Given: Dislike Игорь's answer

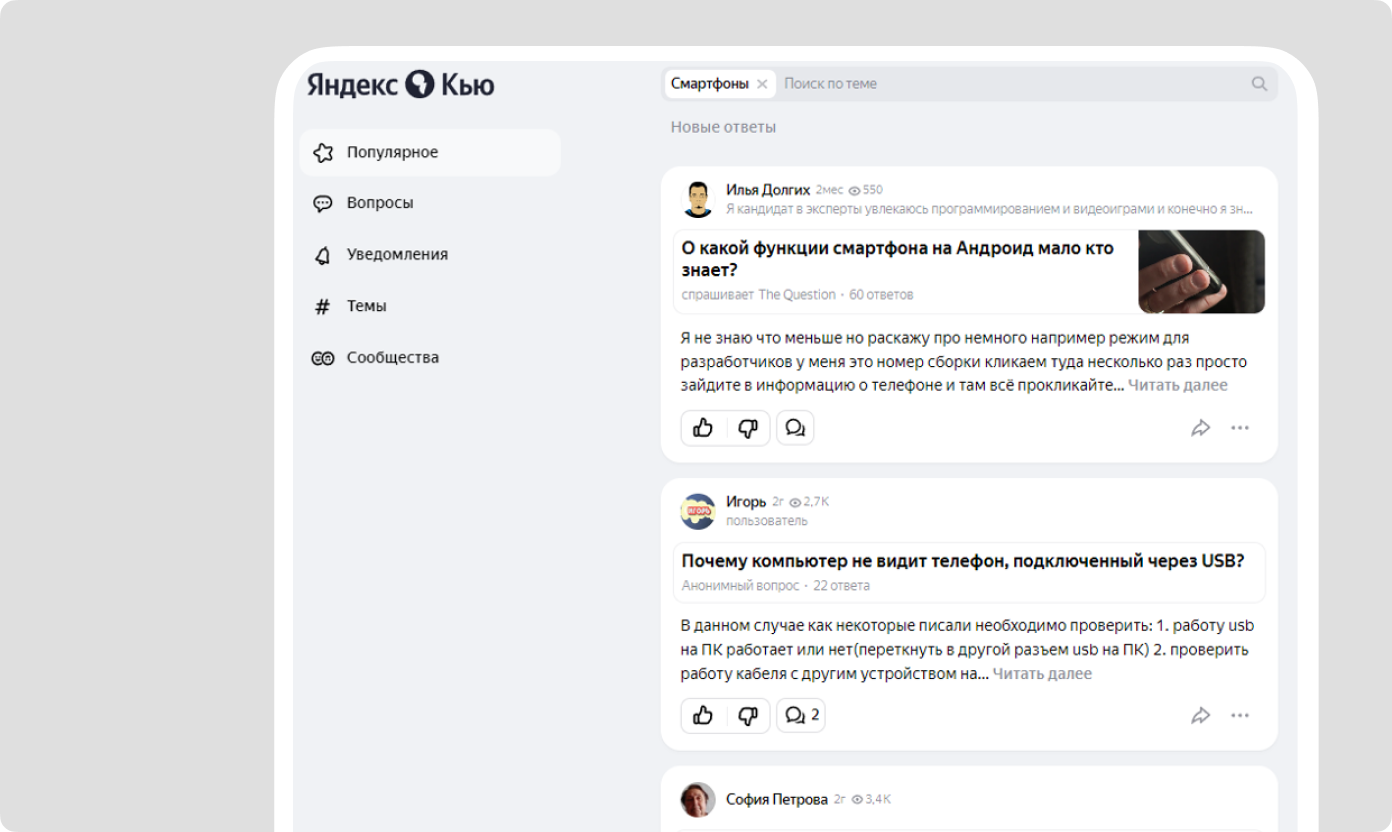Looking at the screenshot, I should 748,715.
